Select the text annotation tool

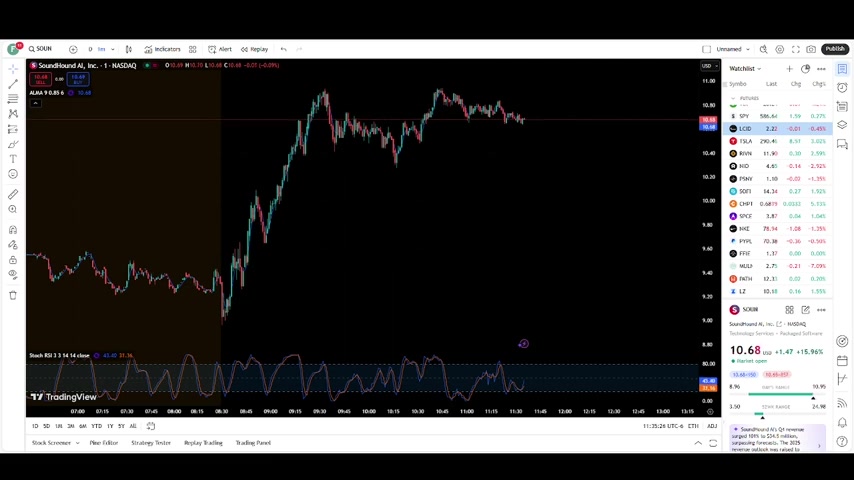13,159
